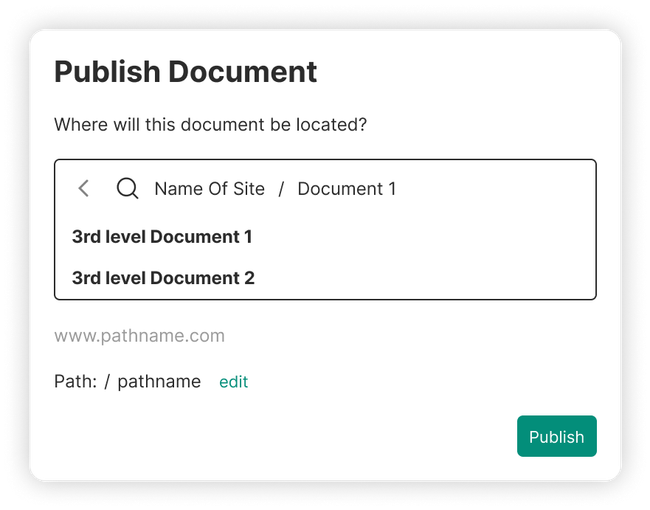This screenshot has height=510, width=650.
Task: Click the slash before pathname
Action: point(107,382)
